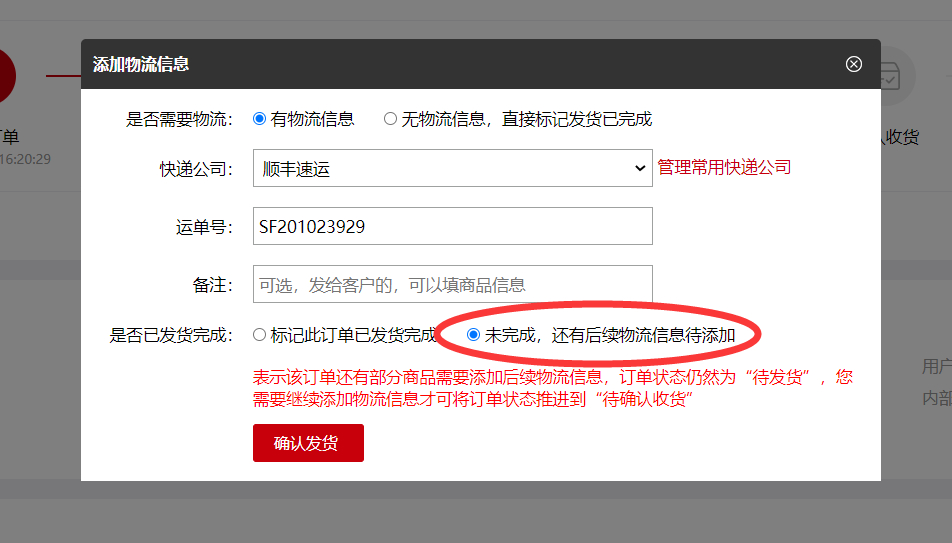Click the 16:20:29 timestamp under first step
The width and height of the screenshot is (952, 543).
[25, 158]
